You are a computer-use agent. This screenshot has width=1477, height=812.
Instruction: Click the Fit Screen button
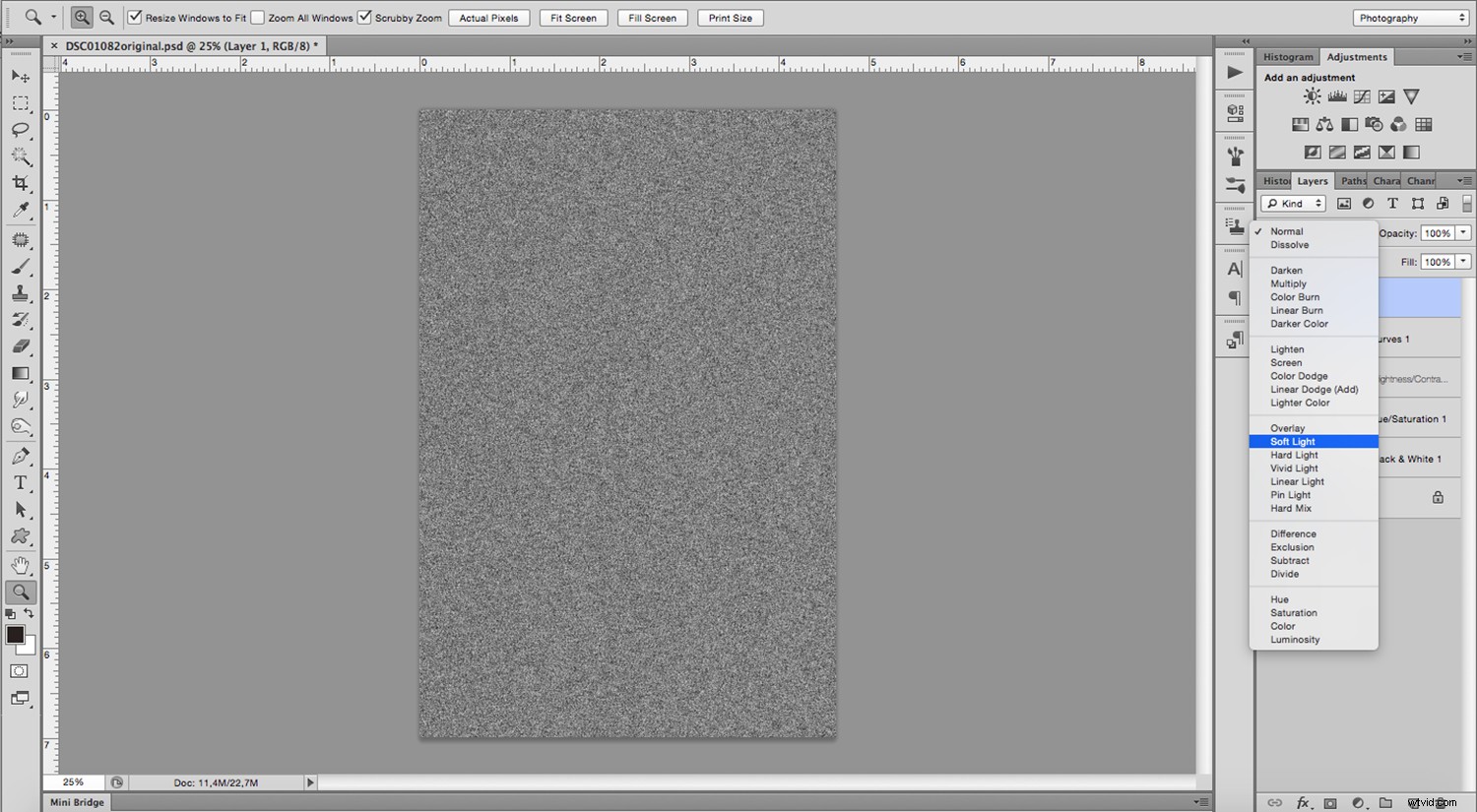coord(573,18)
